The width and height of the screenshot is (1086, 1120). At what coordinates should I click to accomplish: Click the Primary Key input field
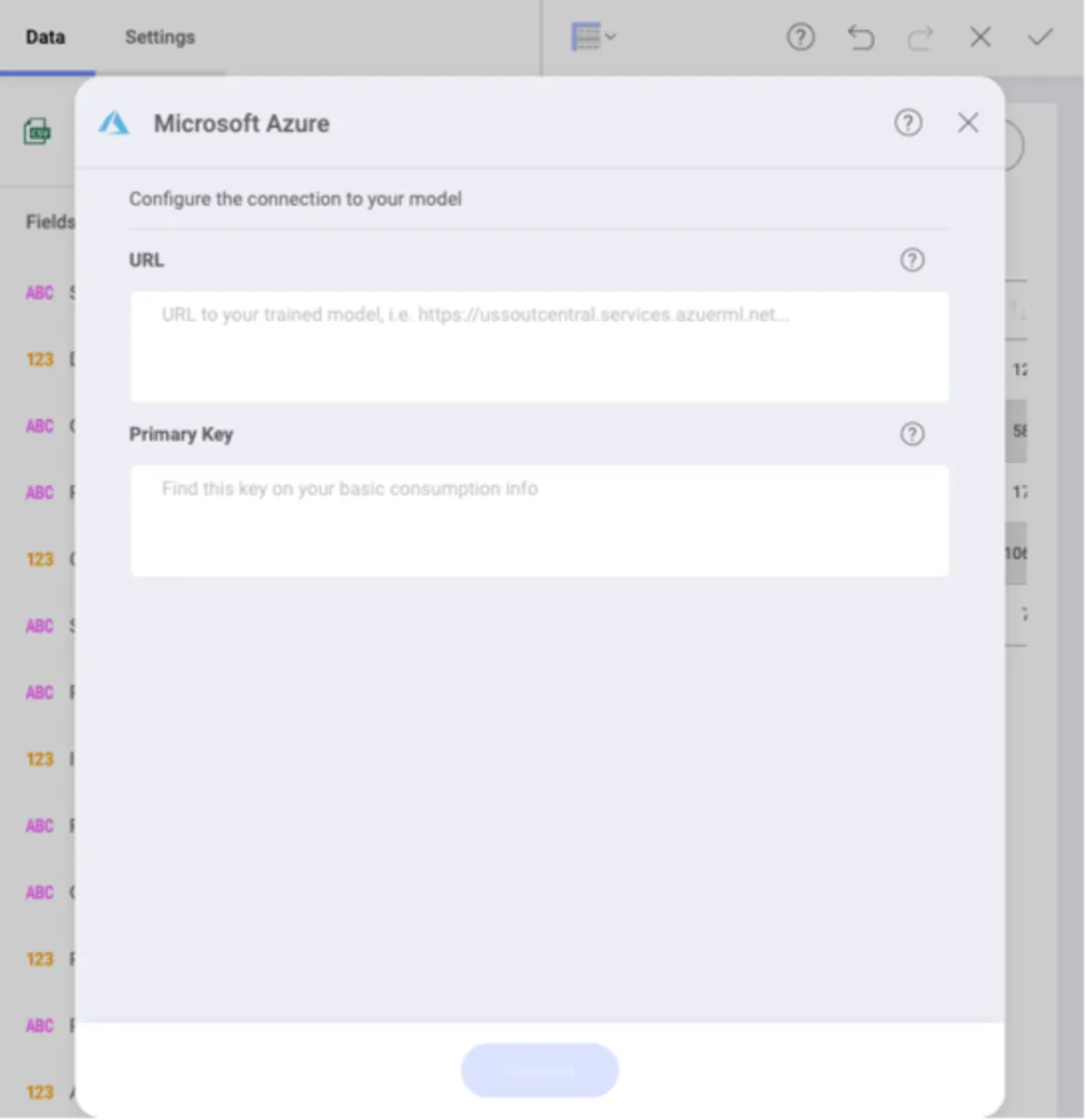point(539,520)
